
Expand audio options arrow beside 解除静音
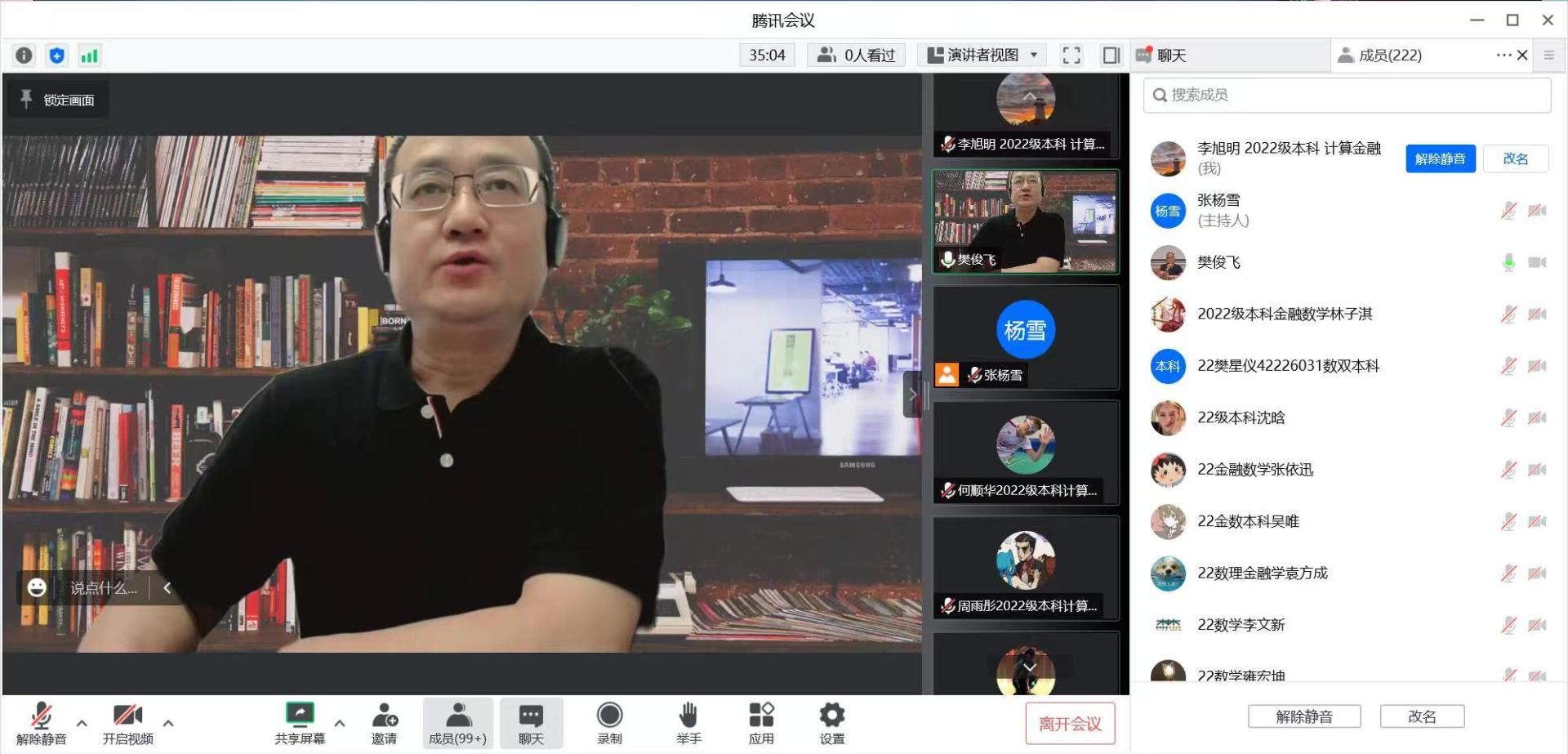click(x=82, y=723)
